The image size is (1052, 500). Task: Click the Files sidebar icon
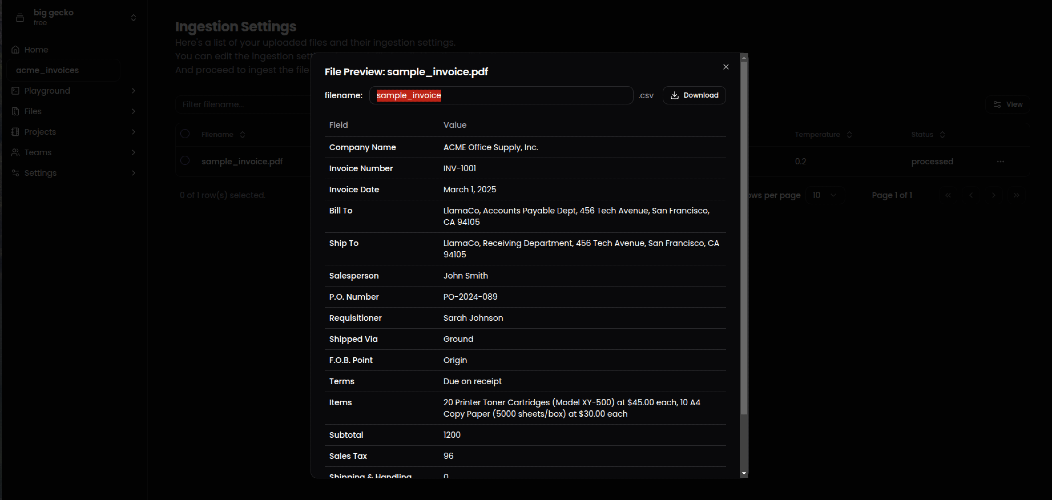coord(15,111)
